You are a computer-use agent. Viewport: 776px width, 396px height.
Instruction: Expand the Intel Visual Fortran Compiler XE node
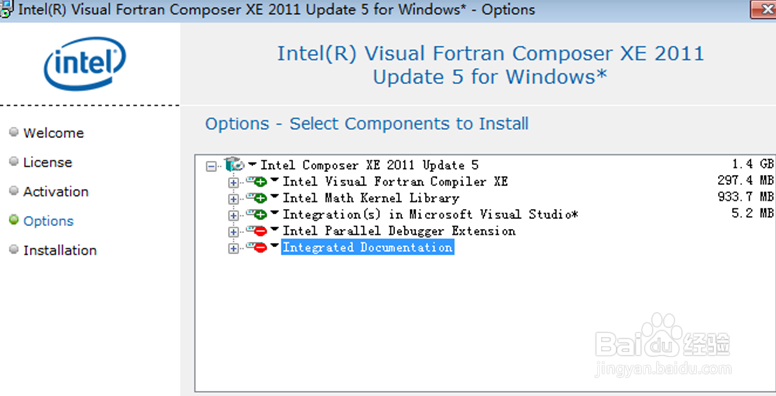pyautogui.click(x=233, y=183)
